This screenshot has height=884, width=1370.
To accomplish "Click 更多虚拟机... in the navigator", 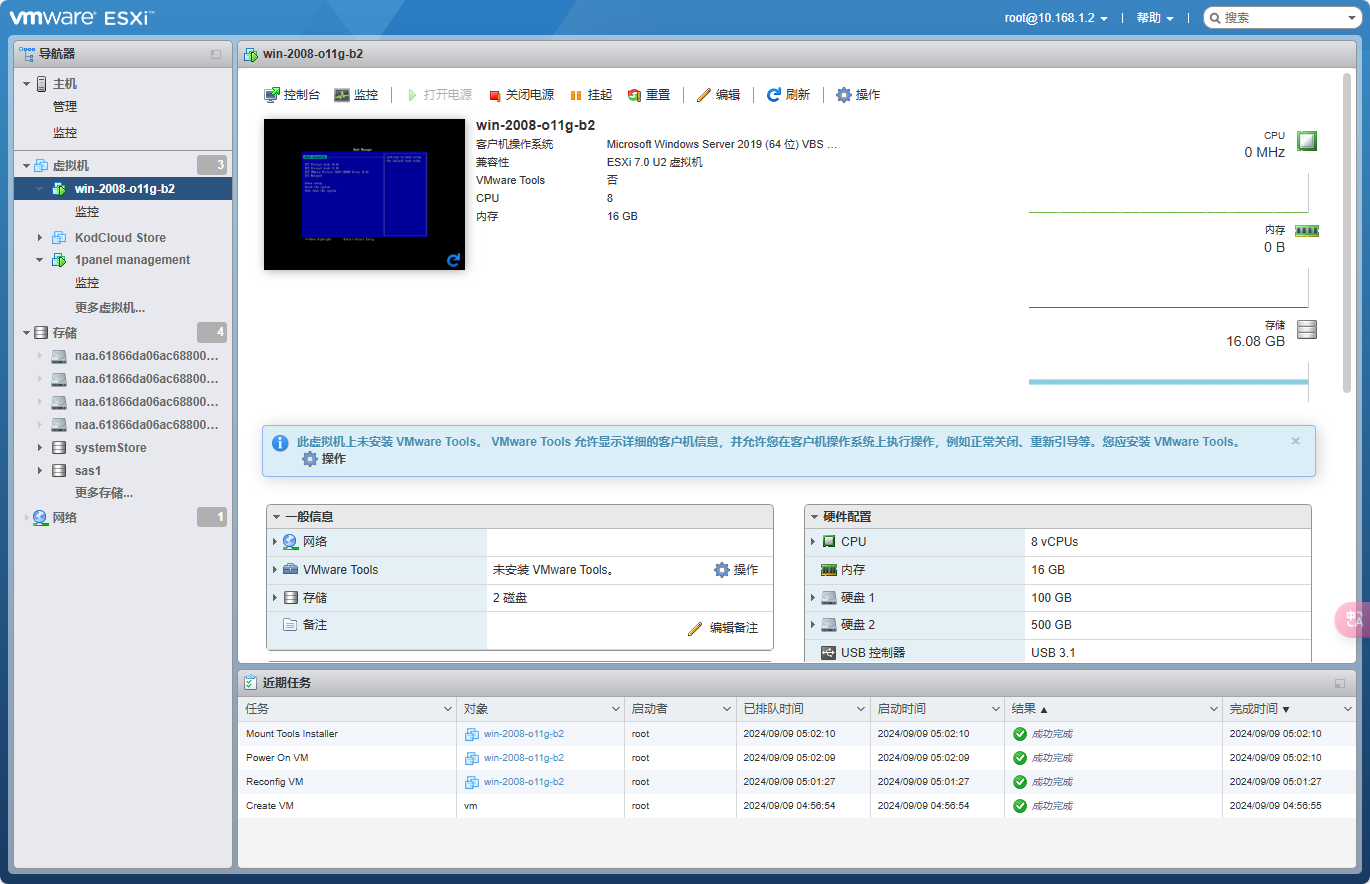I will pos(110,308).
